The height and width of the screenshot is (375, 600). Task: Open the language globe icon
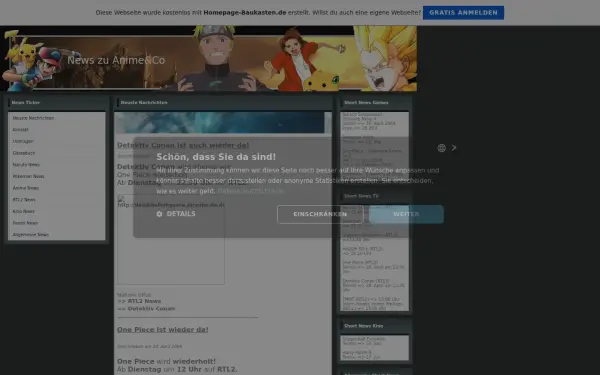[x=442, y=148]
